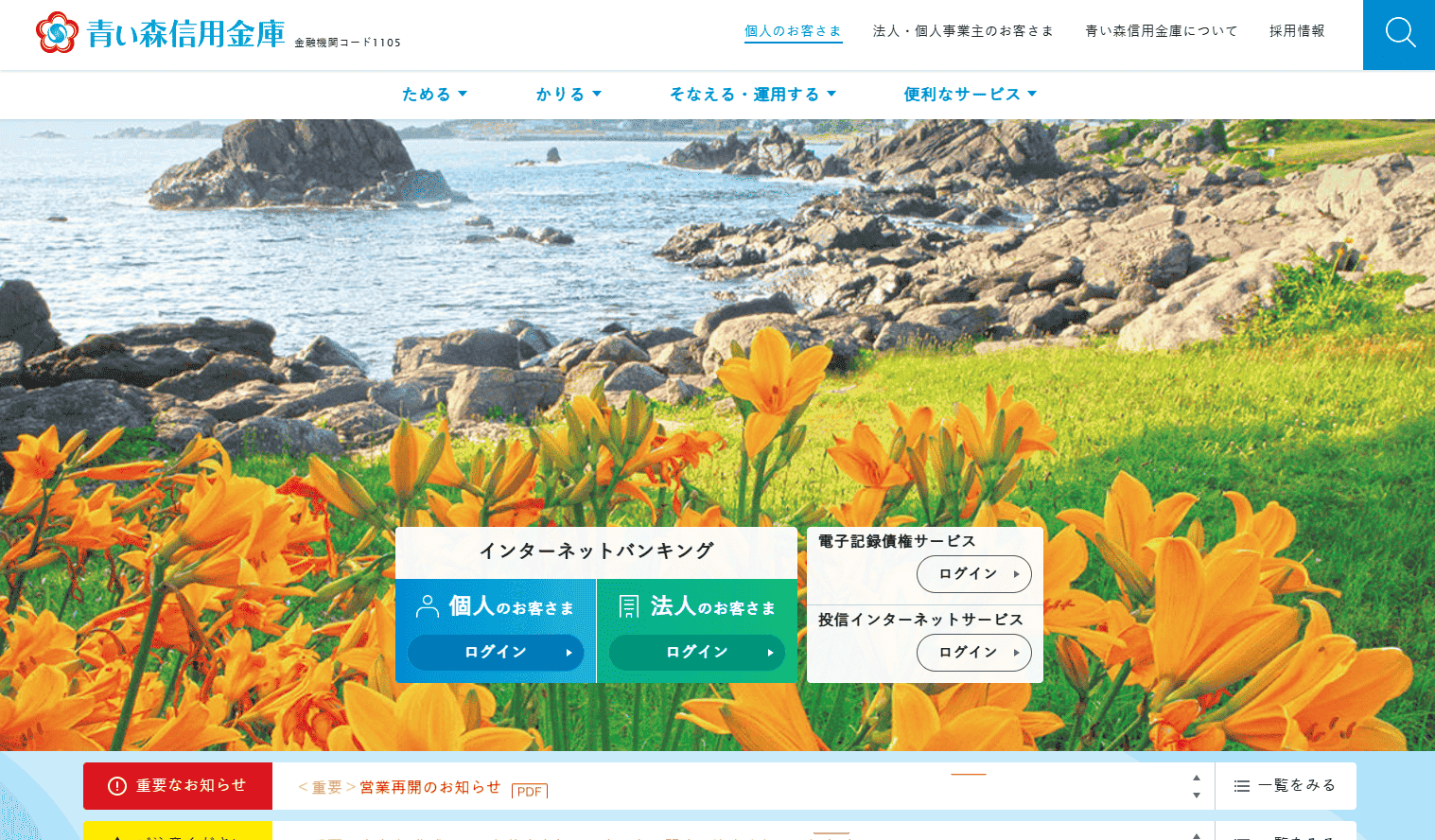Click the PDF icon after 営業再開のお知らせ

pyautogui.click(x=530, y=791)
